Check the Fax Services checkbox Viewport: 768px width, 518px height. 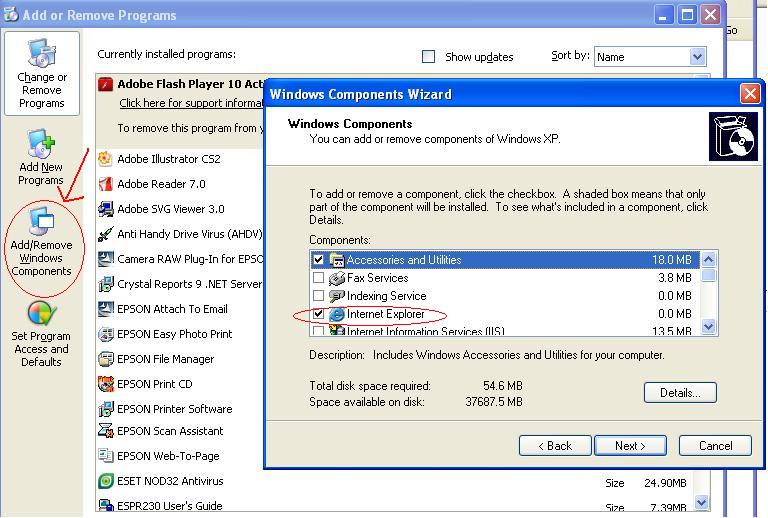318,278
